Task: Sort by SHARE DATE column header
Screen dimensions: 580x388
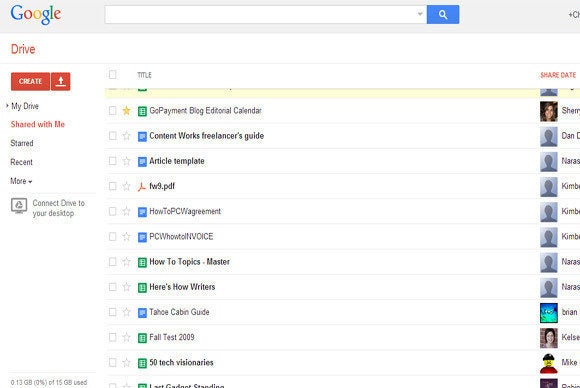Action: click(x=558, y=75)
